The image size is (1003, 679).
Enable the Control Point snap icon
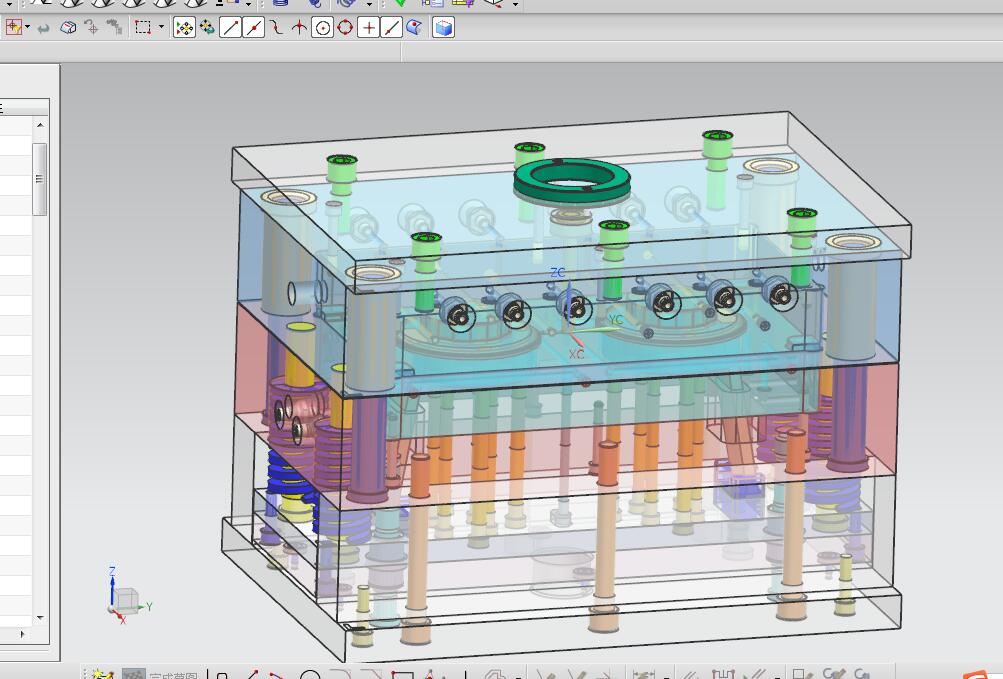[276, 28]
